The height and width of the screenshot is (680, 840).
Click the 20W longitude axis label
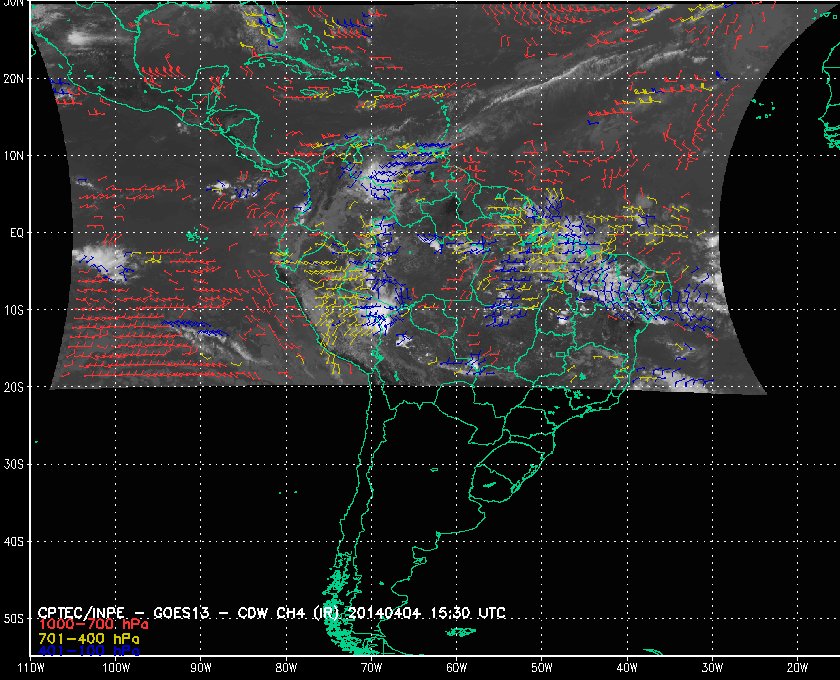click(x=796, y=667)
